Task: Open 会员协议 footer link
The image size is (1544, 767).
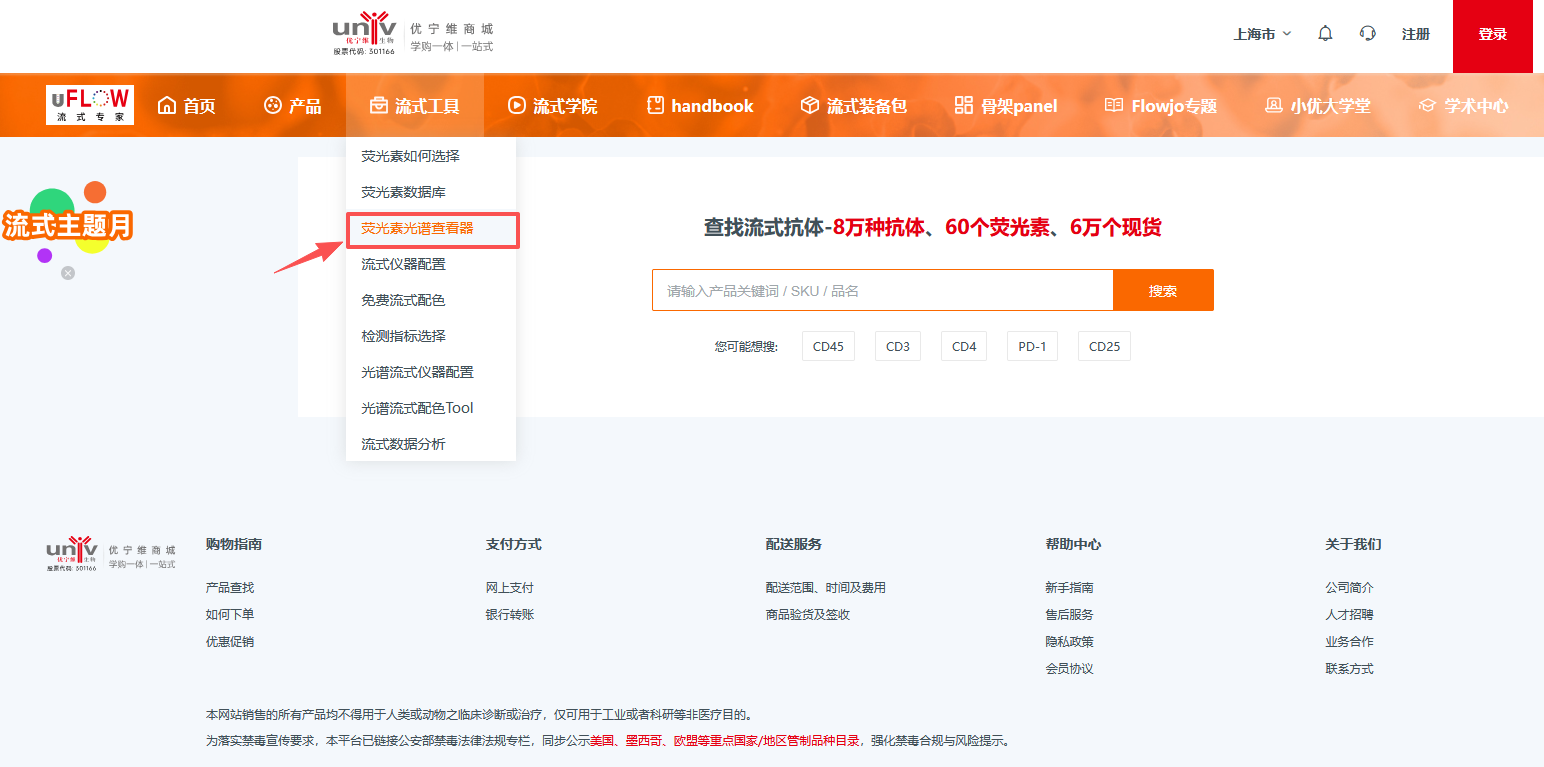Action: pos(1070,669)
